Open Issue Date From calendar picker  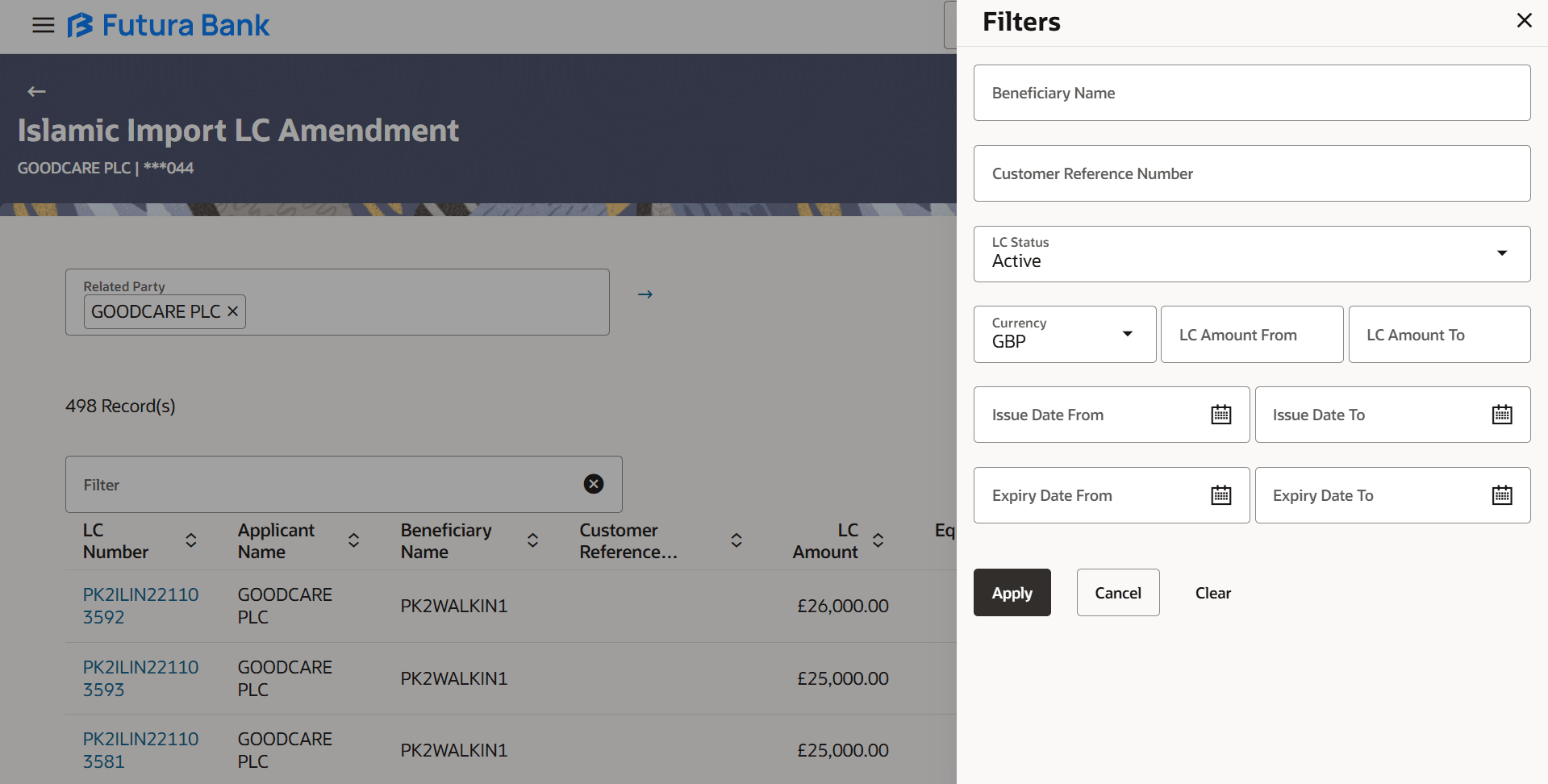coord(1221,415)
